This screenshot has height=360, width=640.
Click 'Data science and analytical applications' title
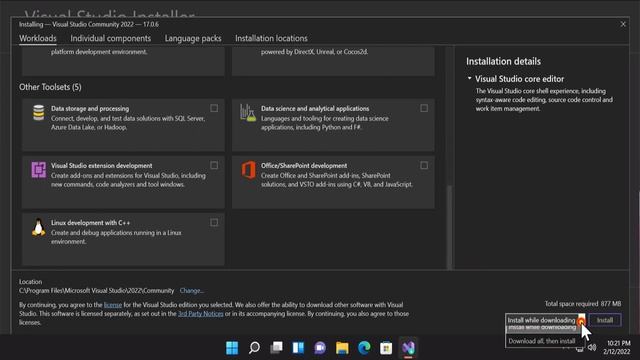coord(315,109)
